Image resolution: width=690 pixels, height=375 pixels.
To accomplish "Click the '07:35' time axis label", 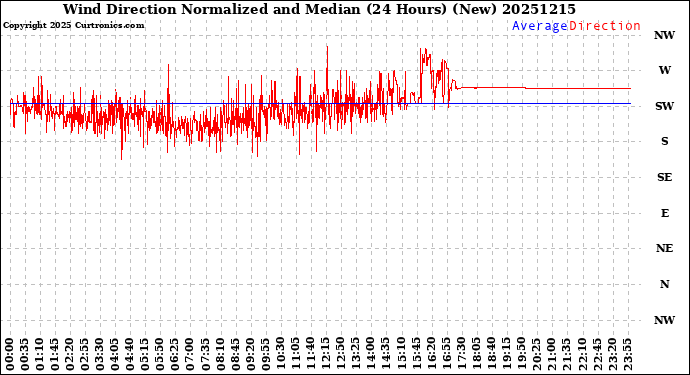I will point(205,355).
